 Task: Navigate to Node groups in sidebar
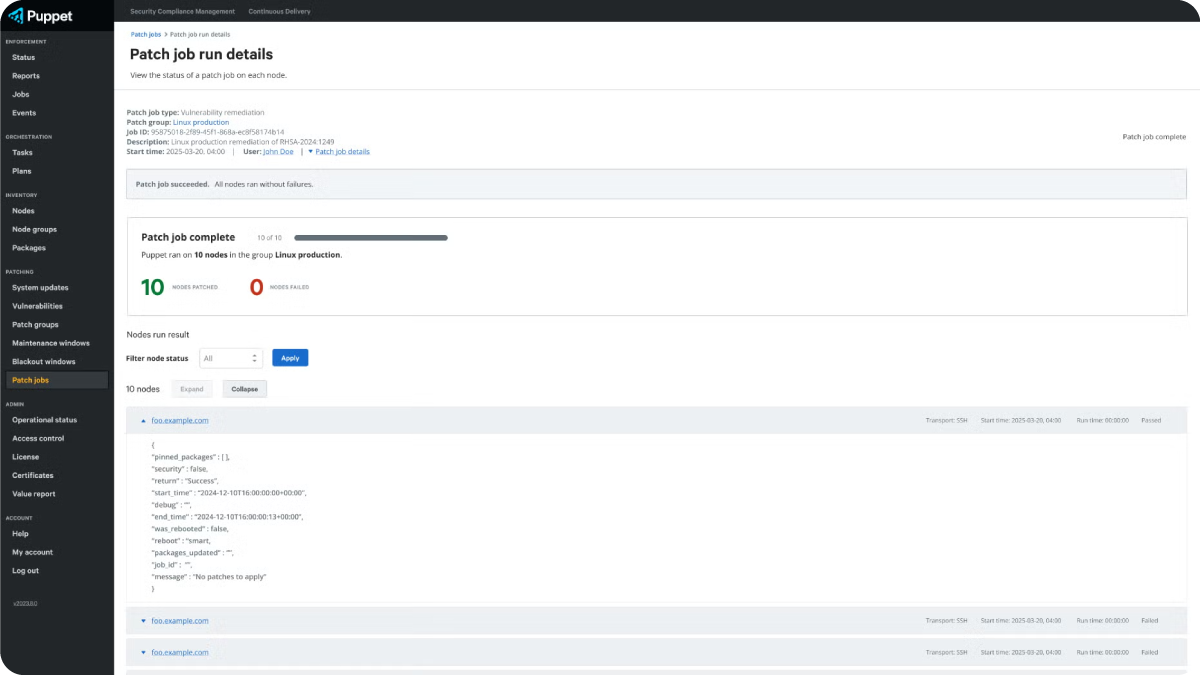[x=34, y=229]
